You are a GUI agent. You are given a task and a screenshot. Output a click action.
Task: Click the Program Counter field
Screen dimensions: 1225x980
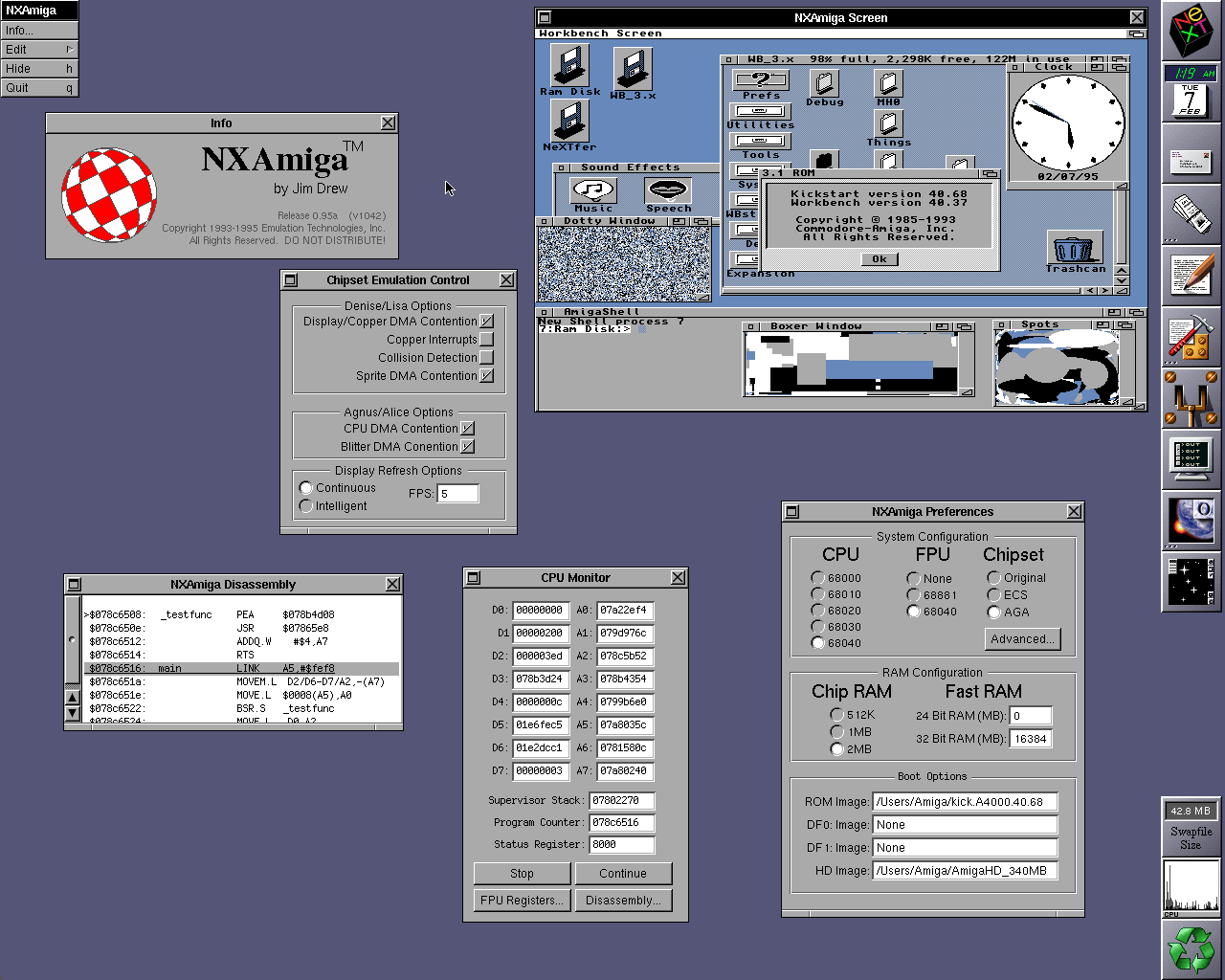tap(622, 823)
